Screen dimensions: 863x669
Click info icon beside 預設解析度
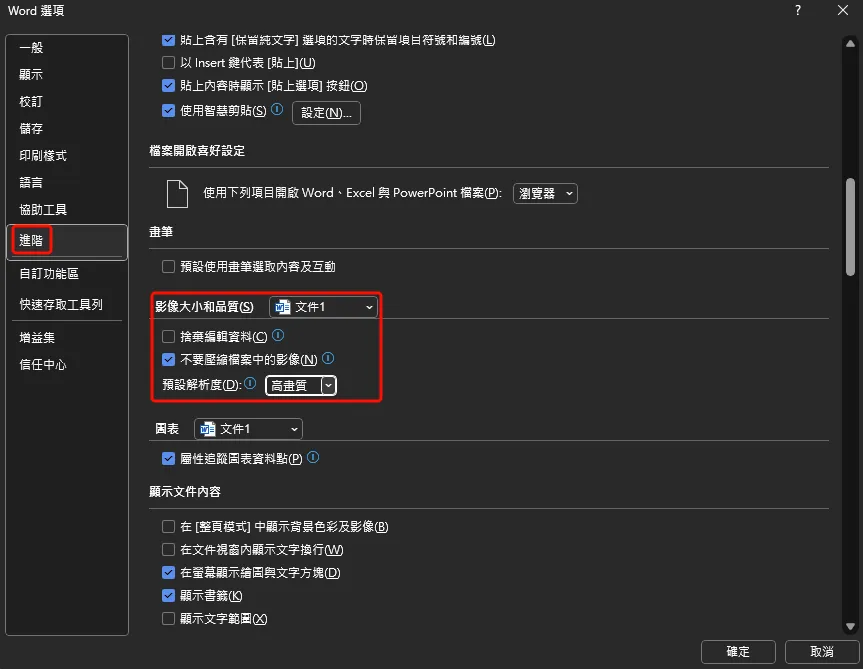(x=250, y=383)
